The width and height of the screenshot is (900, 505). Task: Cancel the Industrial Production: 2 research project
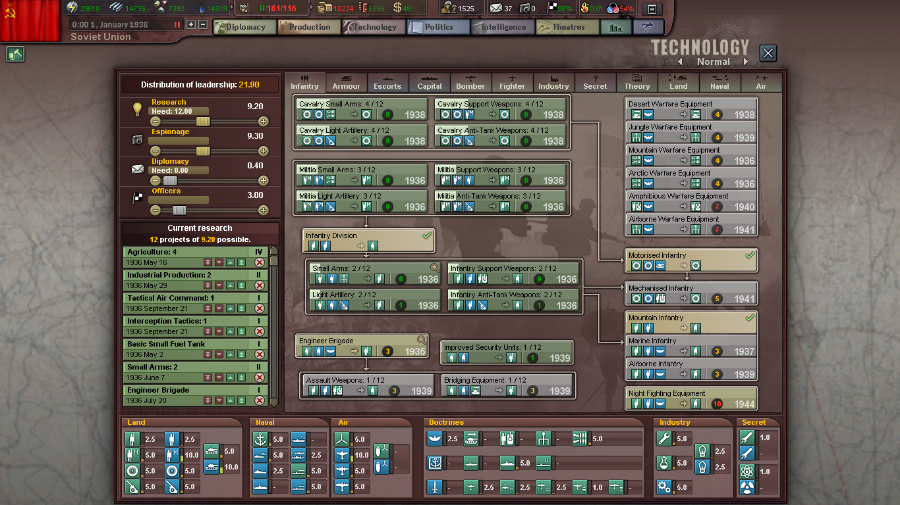[x=259, y=285]
